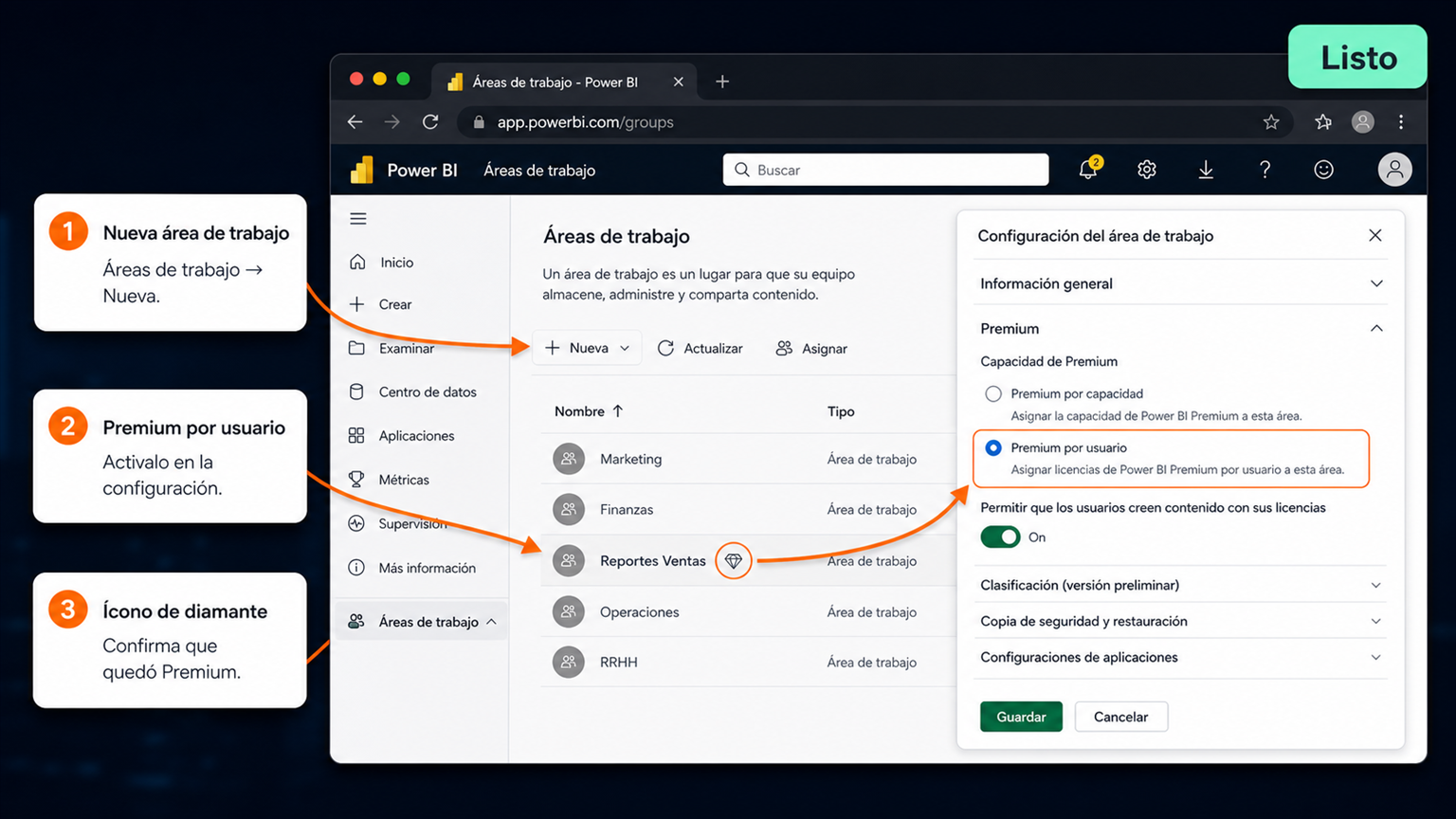Click the Guardar button

pyautogui.click(x=1021, y=717)
